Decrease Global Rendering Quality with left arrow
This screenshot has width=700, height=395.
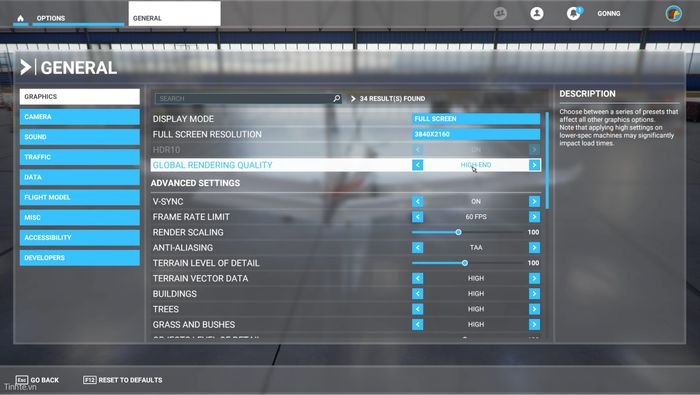coord(417,165)
